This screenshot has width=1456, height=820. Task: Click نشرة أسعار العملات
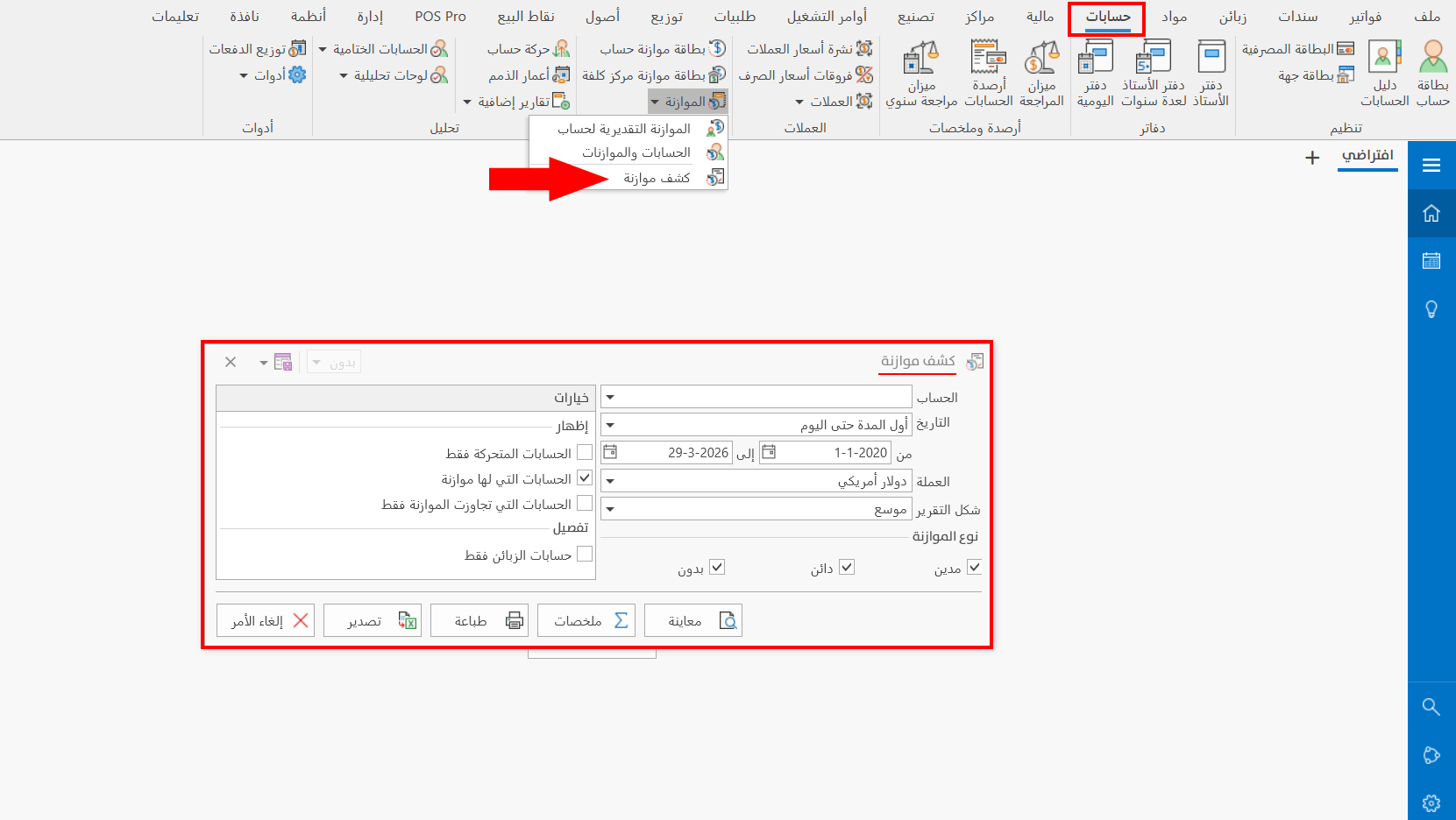[809, 49]
